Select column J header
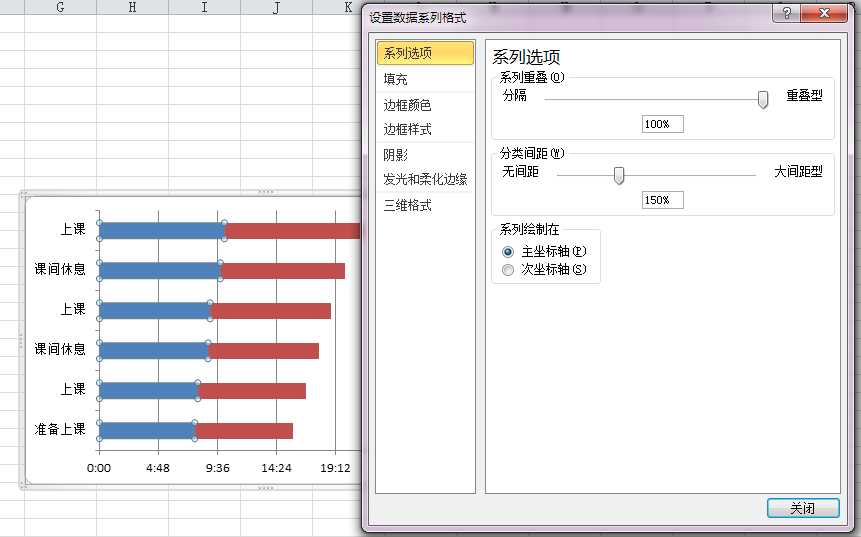 pos(276,7)
